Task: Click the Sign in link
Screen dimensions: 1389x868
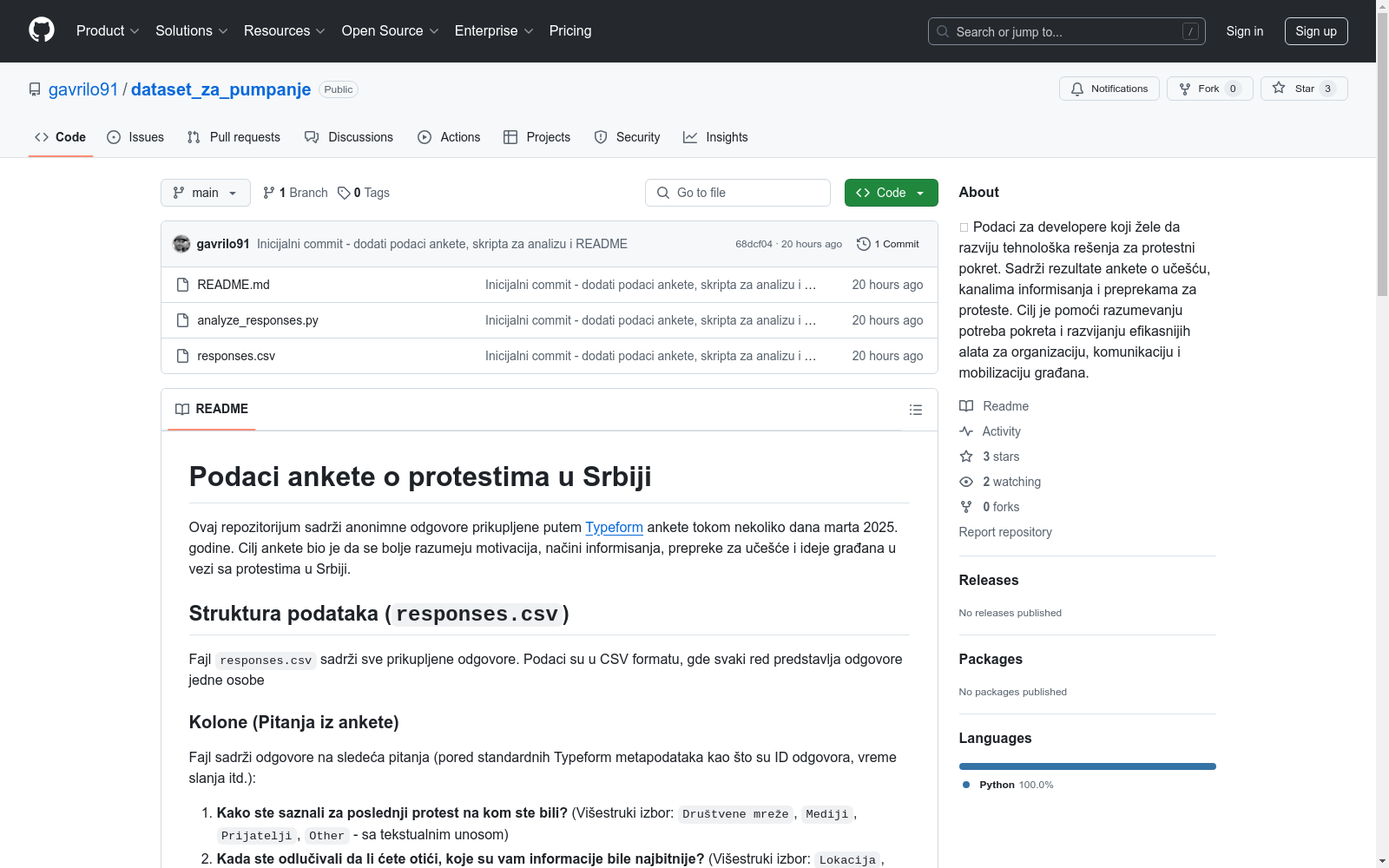Action: coord(1245,31)
